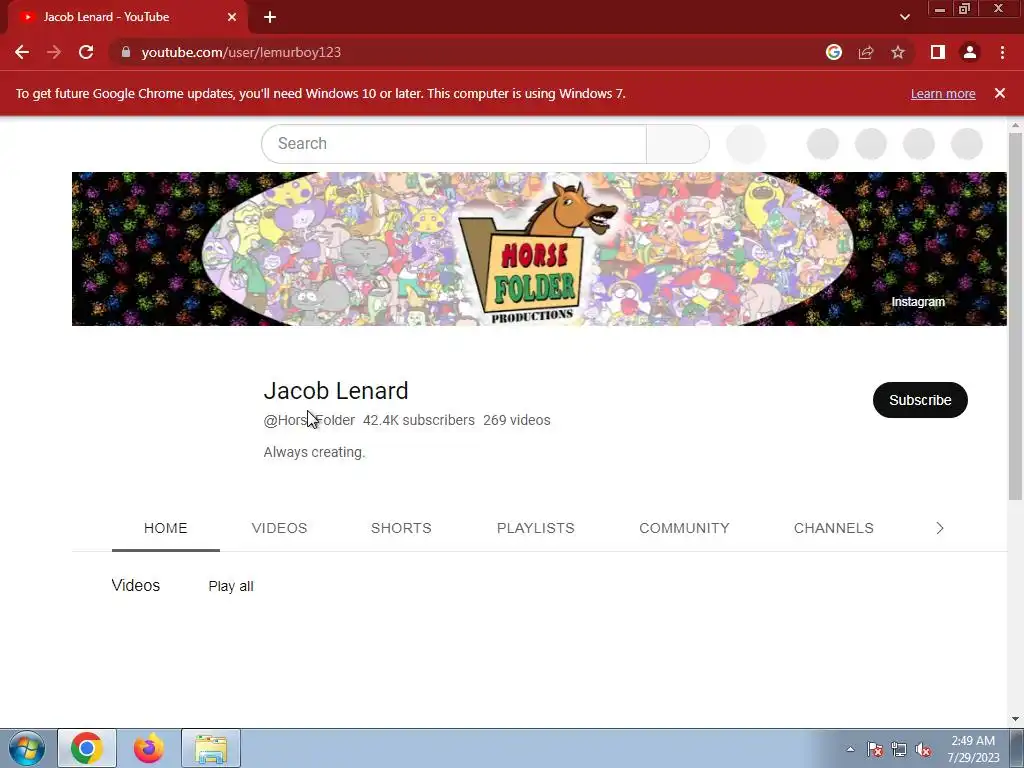Open the Learn more link
Image resolution: width=1024 pixels, height=768 pixels.
point(943,93)
